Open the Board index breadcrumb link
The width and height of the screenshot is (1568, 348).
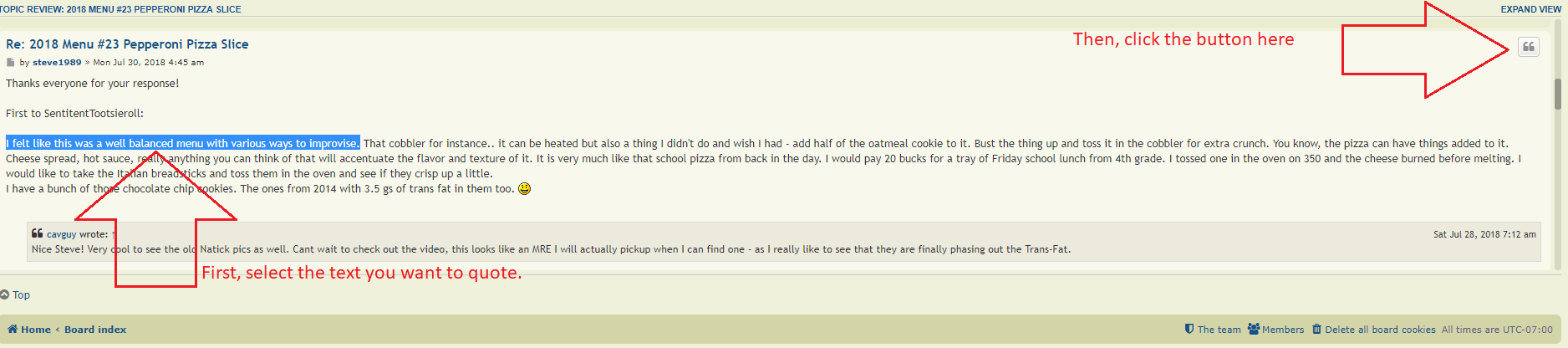pos(95,330)
